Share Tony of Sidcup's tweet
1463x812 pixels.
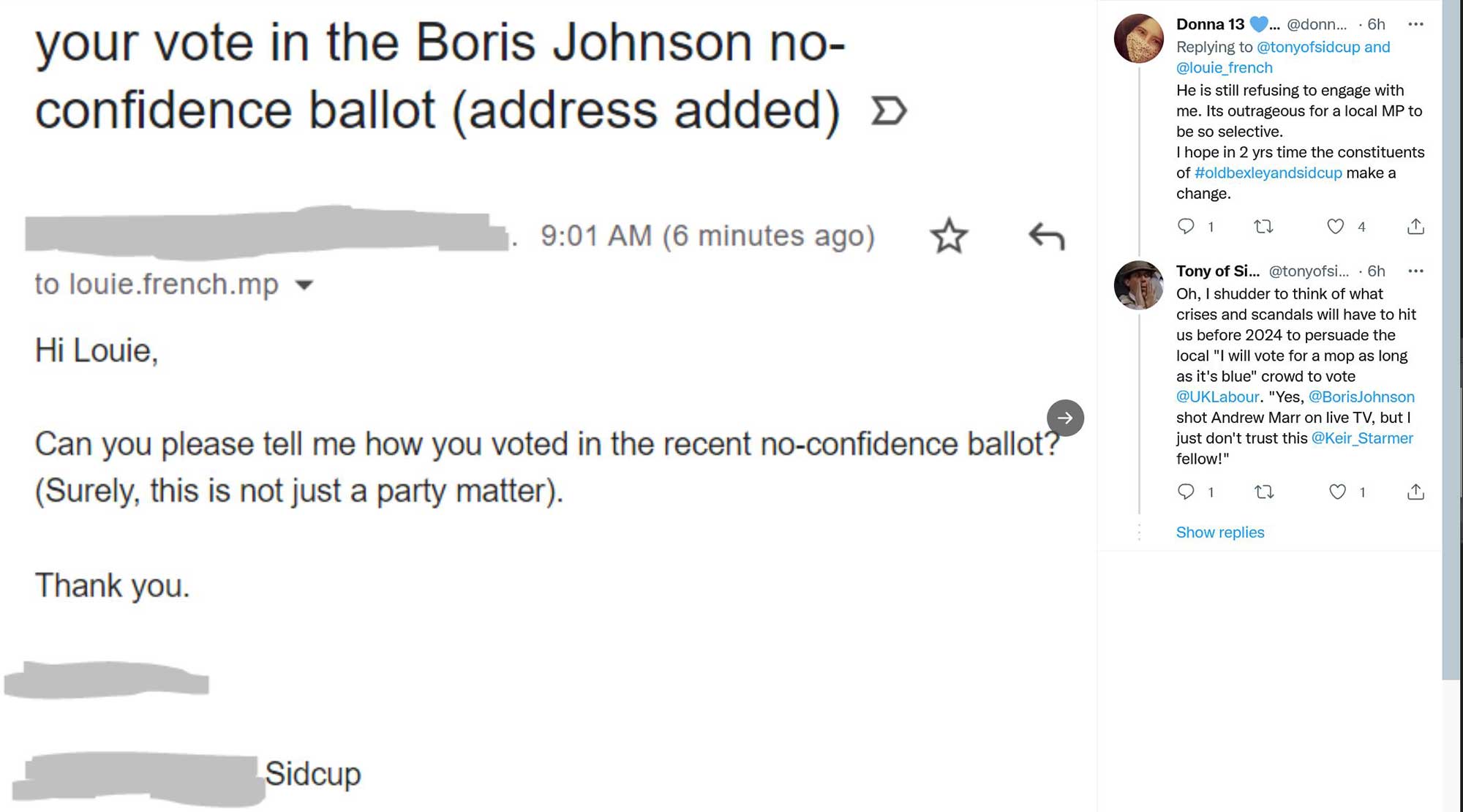(x=1415, y=492)
